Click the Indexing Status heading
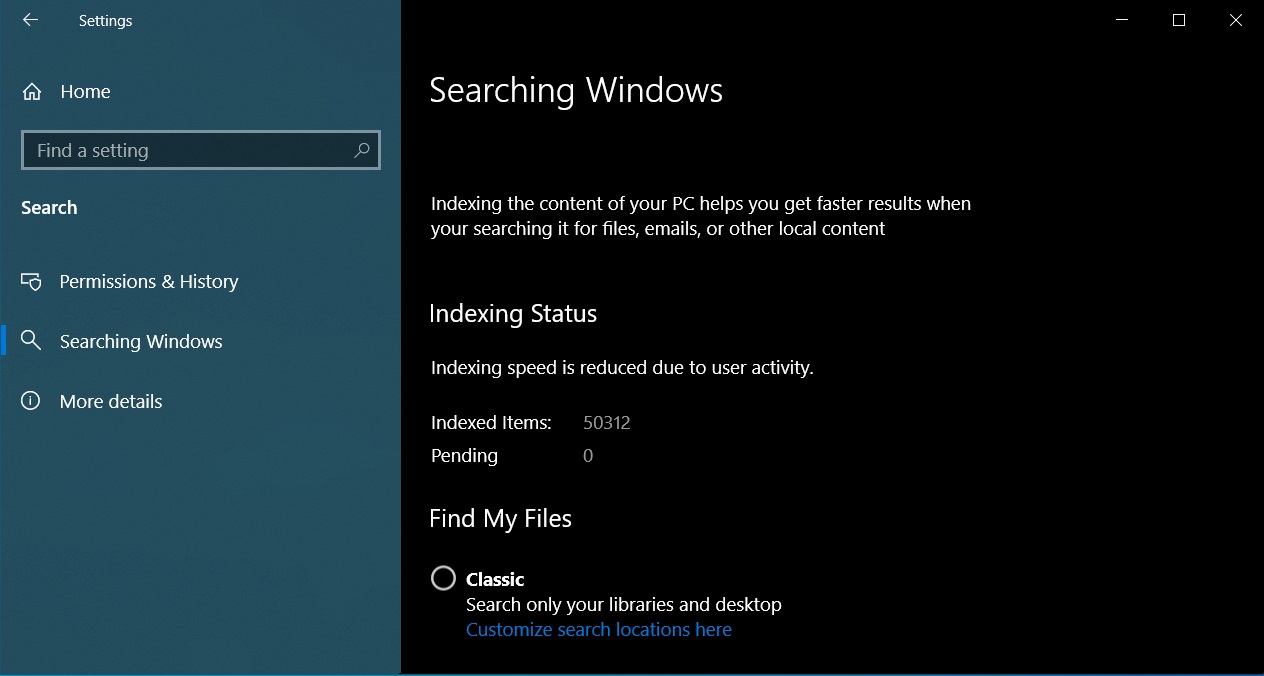Screen dimensions: 1264x676 tap(513, 314)
